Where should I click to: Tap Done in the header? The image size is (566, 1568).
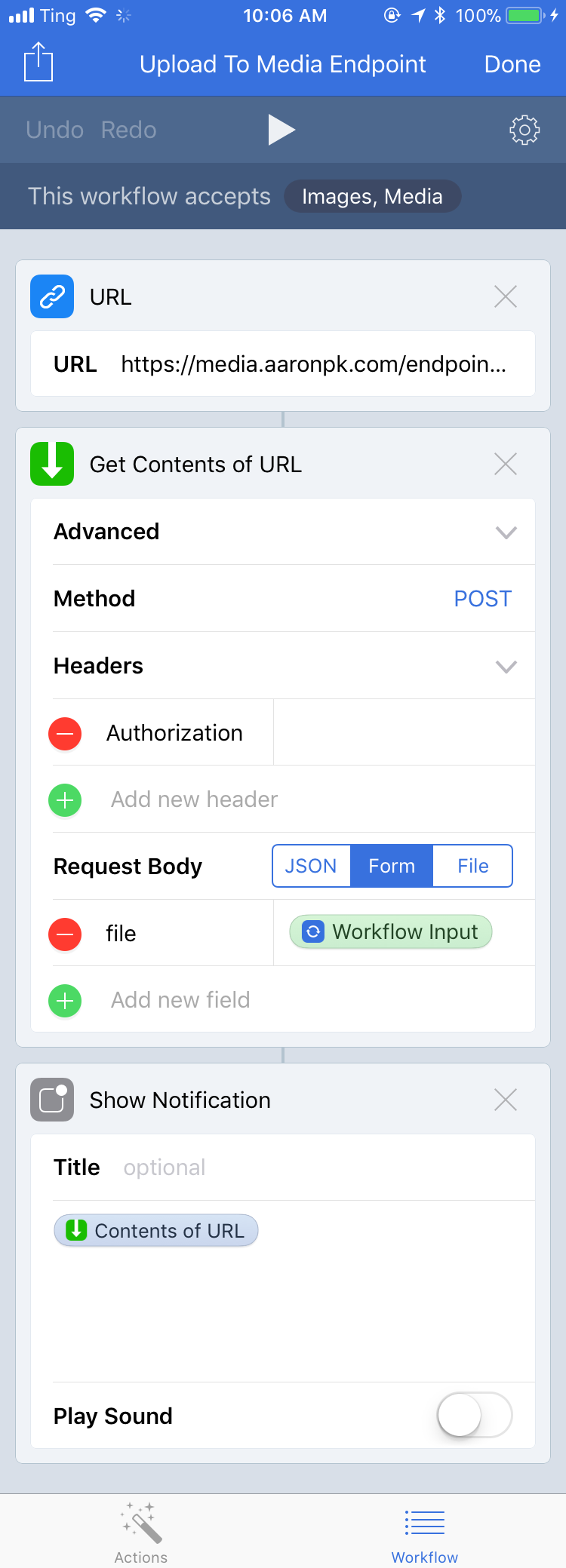pyautogui.click(x=512, y=64)
